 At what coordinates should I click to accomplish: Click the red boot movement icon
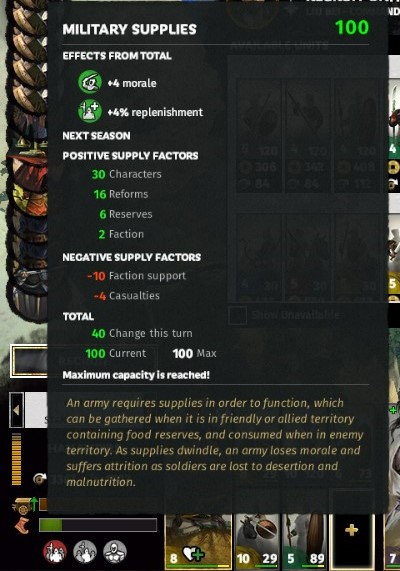22,525
